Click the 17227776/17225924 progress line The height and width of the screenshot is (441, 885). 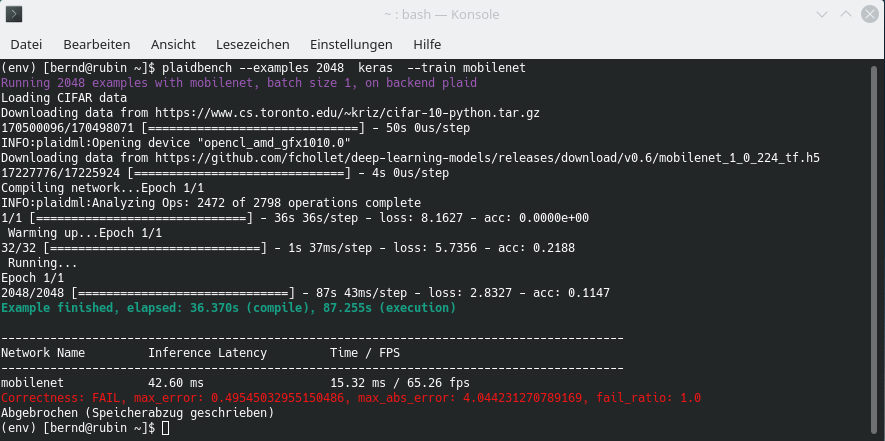(x=225, y=173)
